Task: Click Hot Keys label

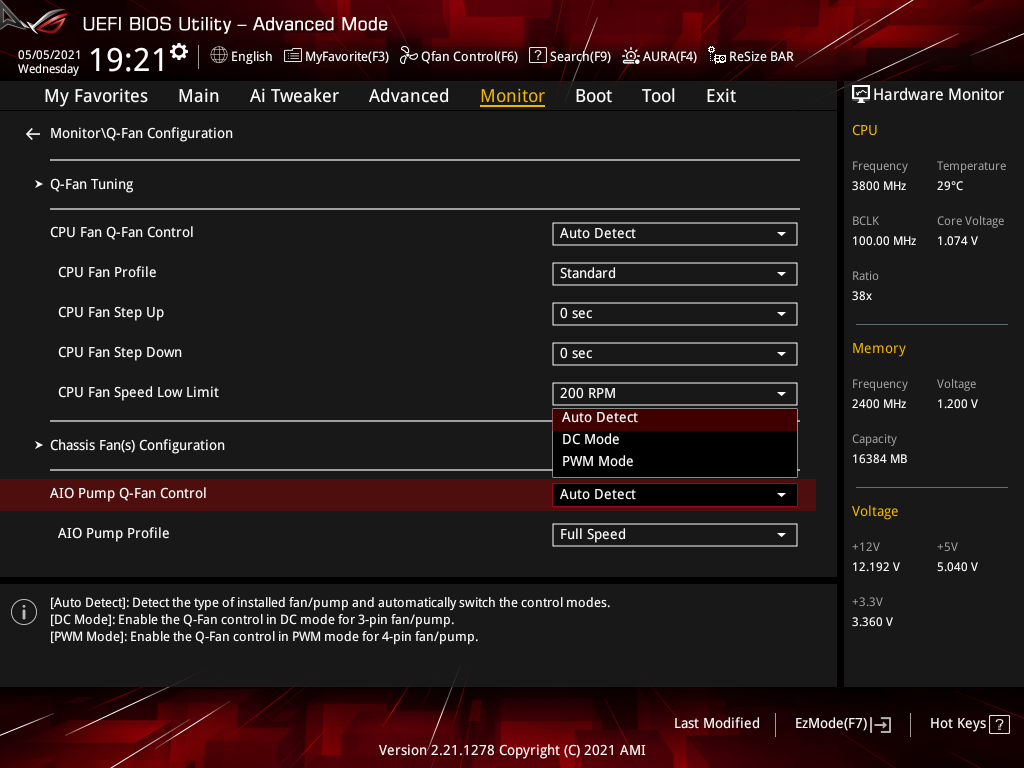Action: [x=958, y=724]
